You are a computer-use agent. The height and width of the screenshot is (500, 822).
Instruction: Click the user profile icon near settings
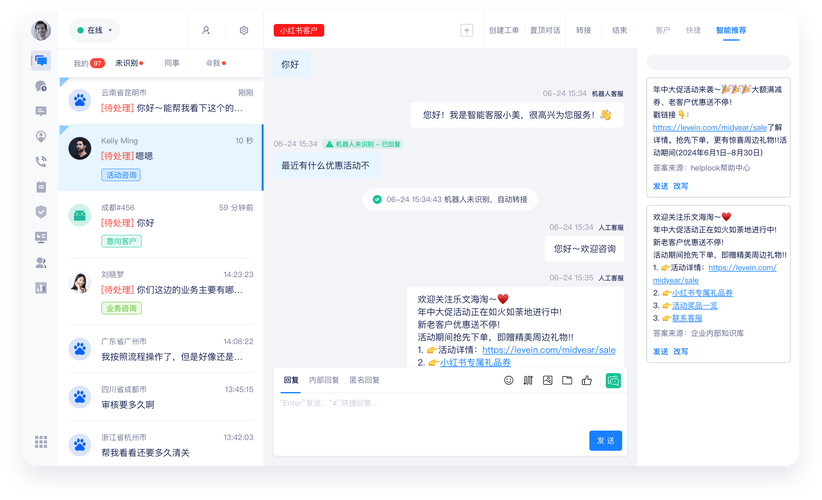pos(206,31)
